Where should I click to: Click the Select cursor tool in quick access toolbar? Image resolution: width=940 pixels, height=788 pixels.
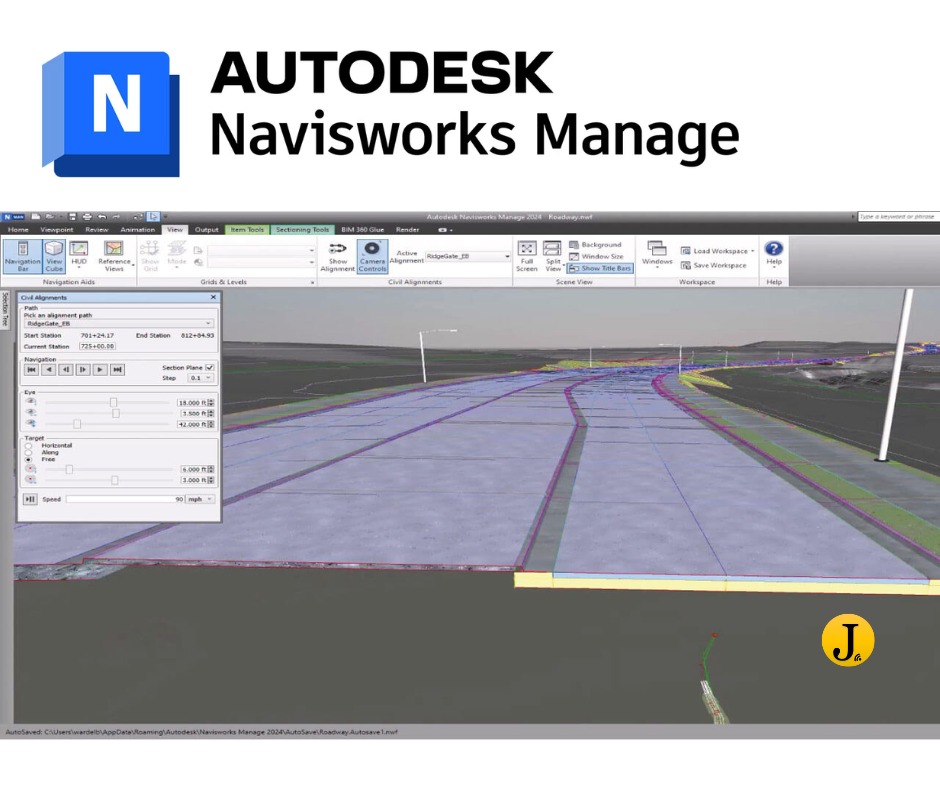[x=153, y=216]
